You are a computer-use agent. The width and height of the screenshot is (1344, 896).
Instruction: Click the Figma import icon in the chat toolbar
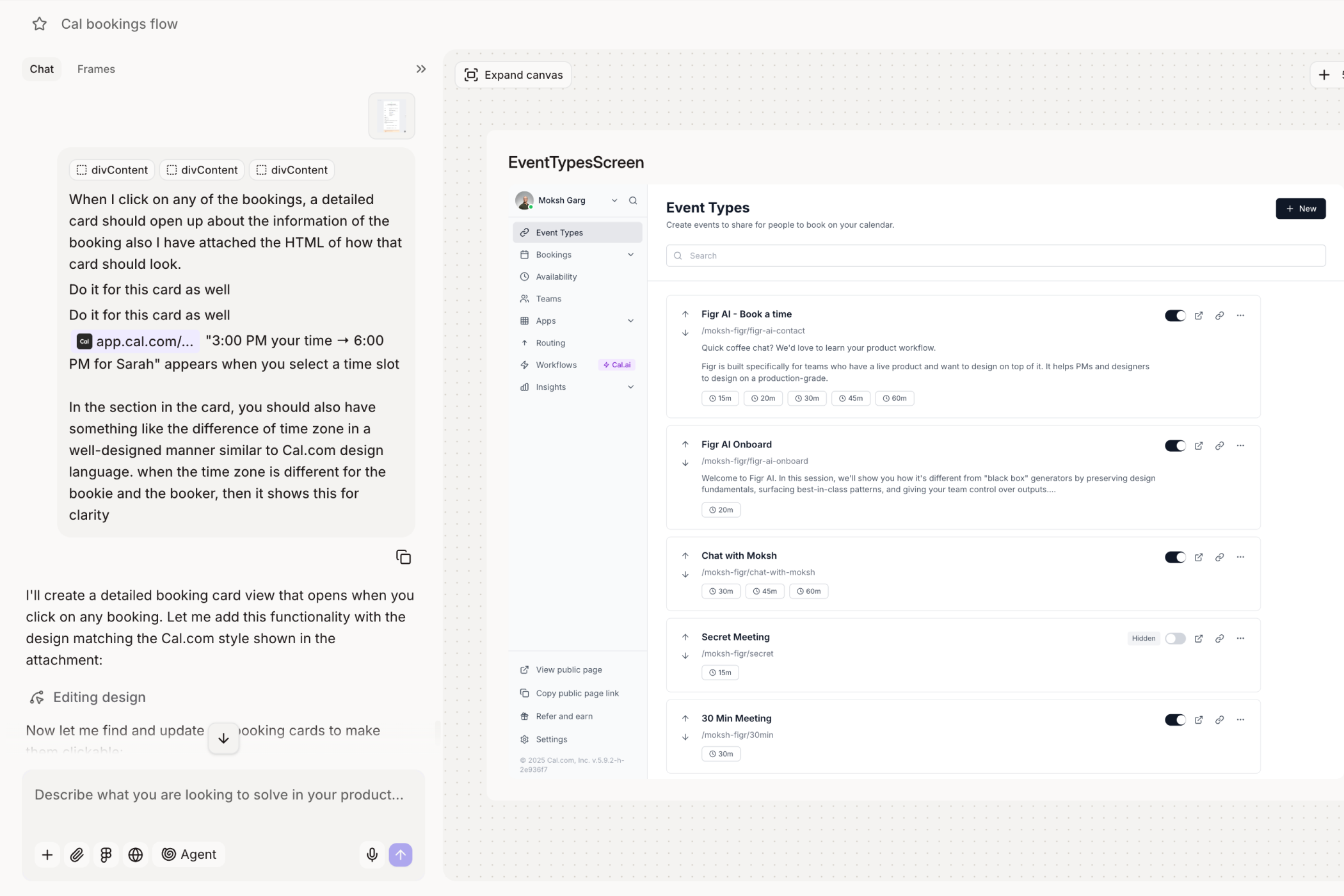tap(106, 854)
